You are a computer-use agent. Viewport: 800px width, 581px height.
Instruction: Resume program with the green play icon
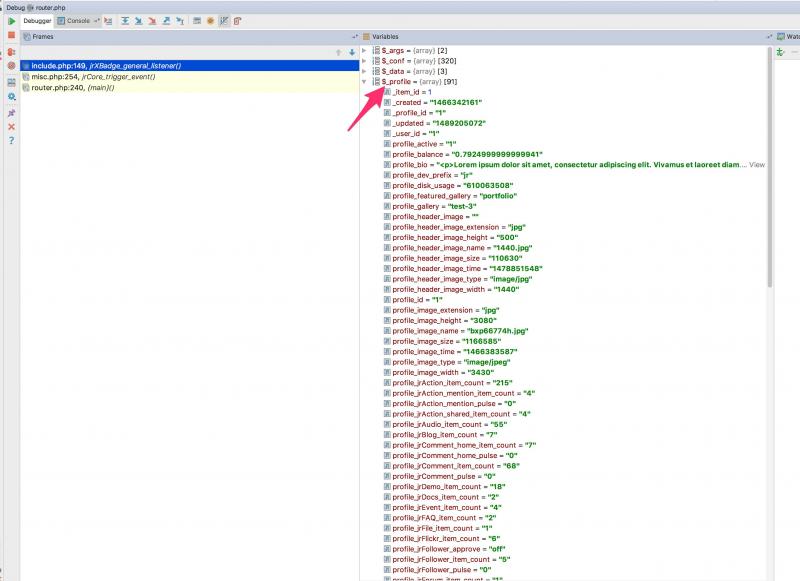(11, 20)
